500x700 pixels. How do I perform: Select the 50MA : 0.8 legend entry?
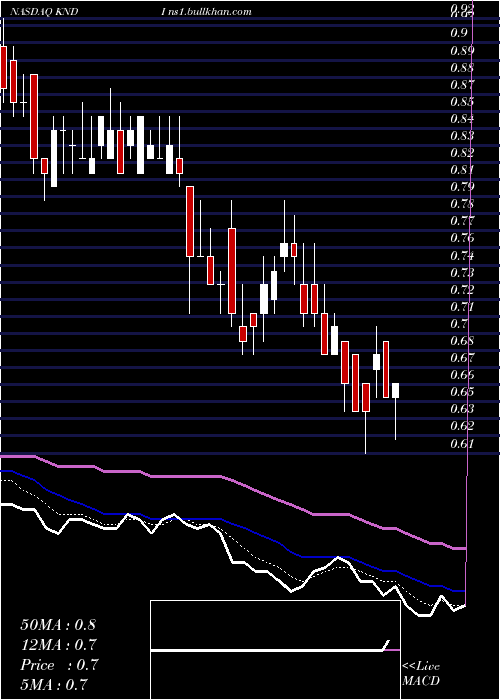[x=58, y=625]
